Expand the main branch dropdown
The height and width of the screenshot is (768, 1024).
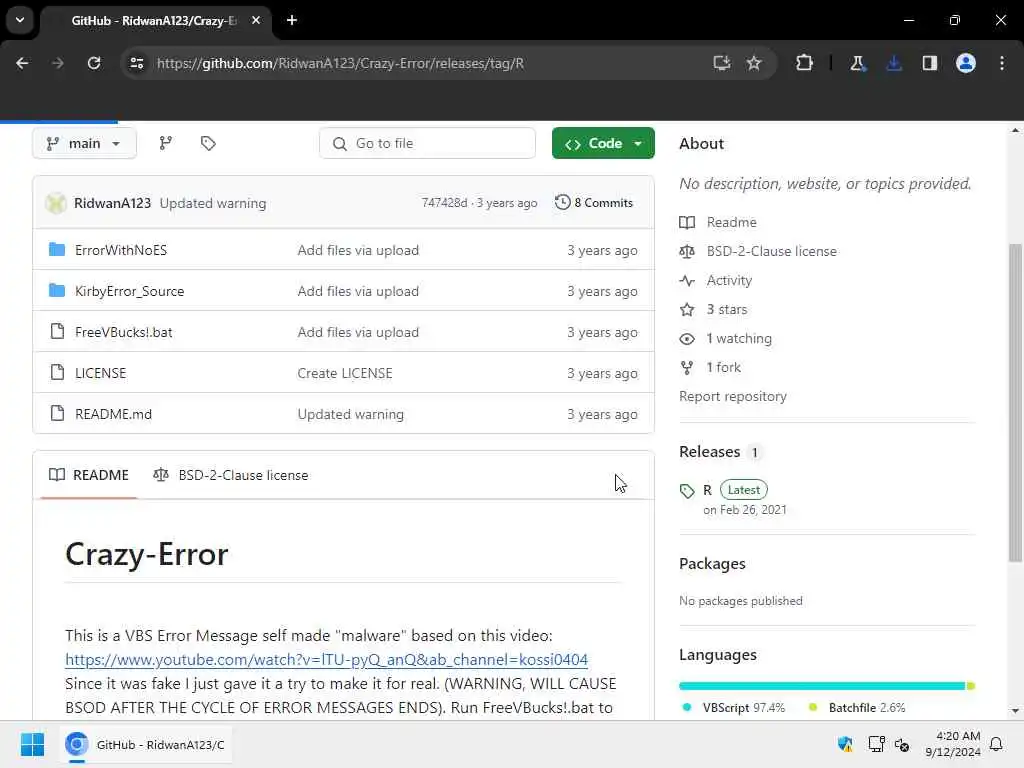coord(84,143)
